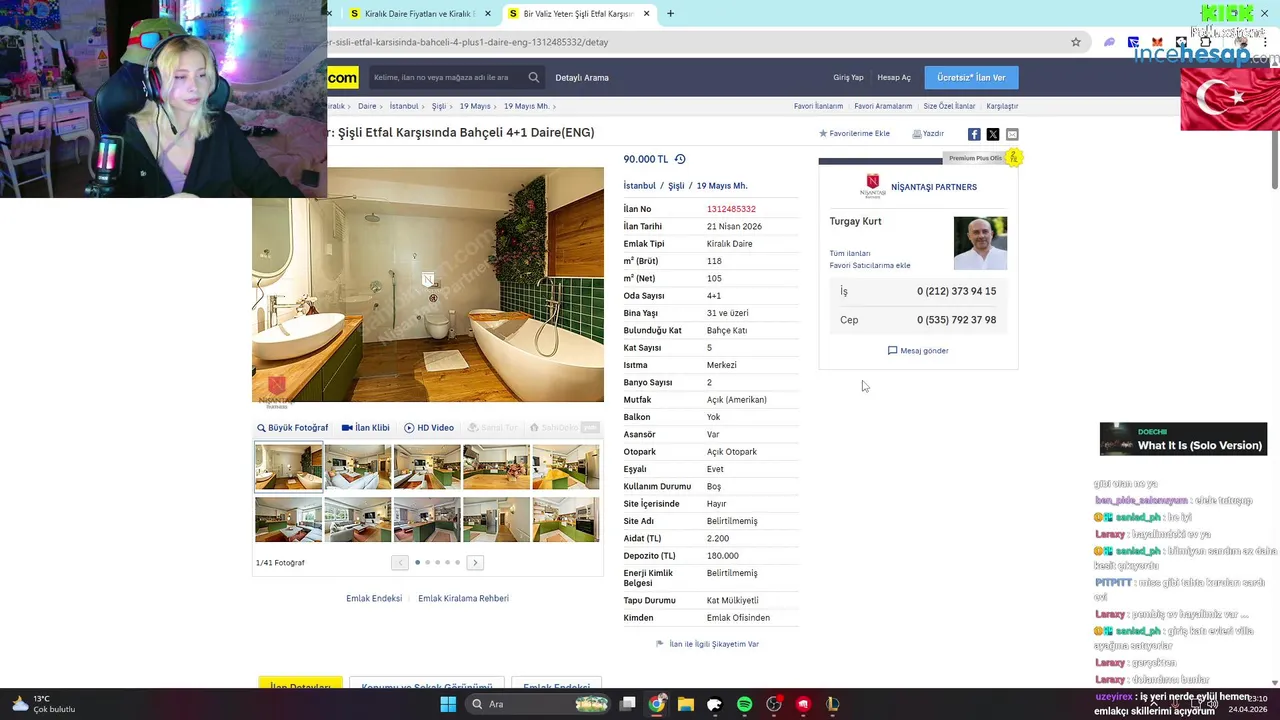
Task: Open the red taskbar app icon
Action: [x=803, y=704]
